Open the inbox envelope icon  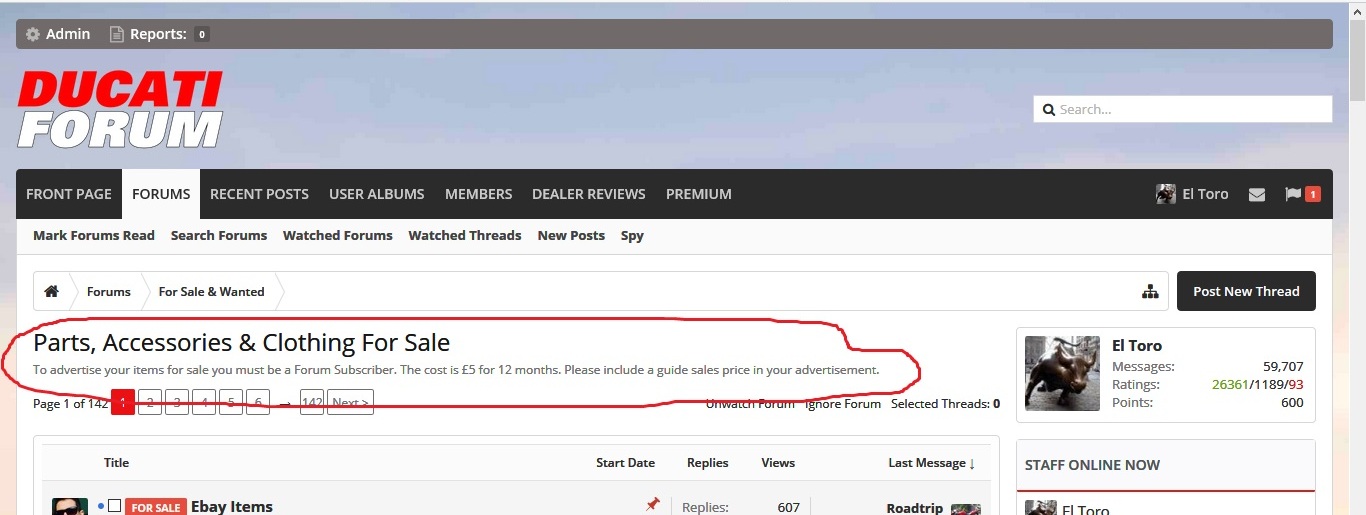coord(1257,195)
